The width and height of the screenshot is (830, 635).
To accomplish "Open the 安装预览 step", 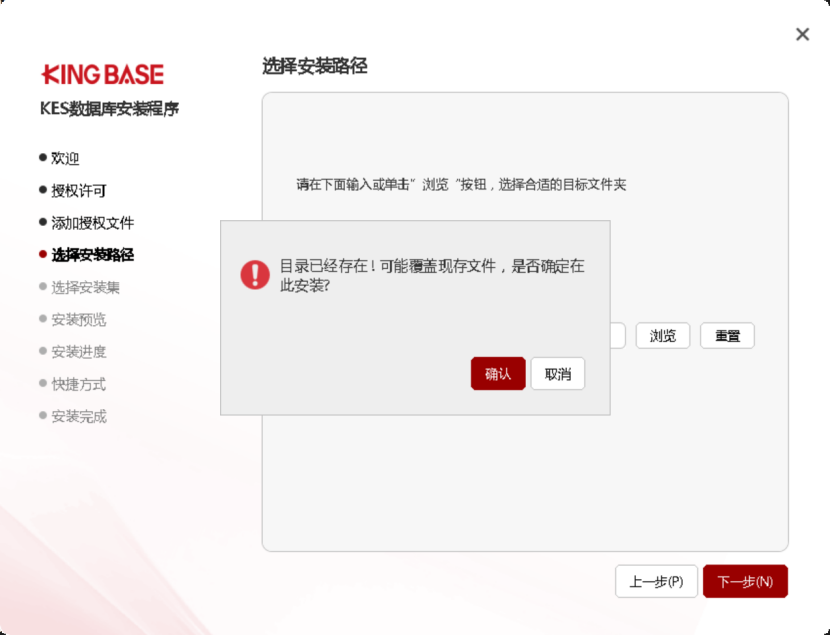I will click(x=78, y=320).
